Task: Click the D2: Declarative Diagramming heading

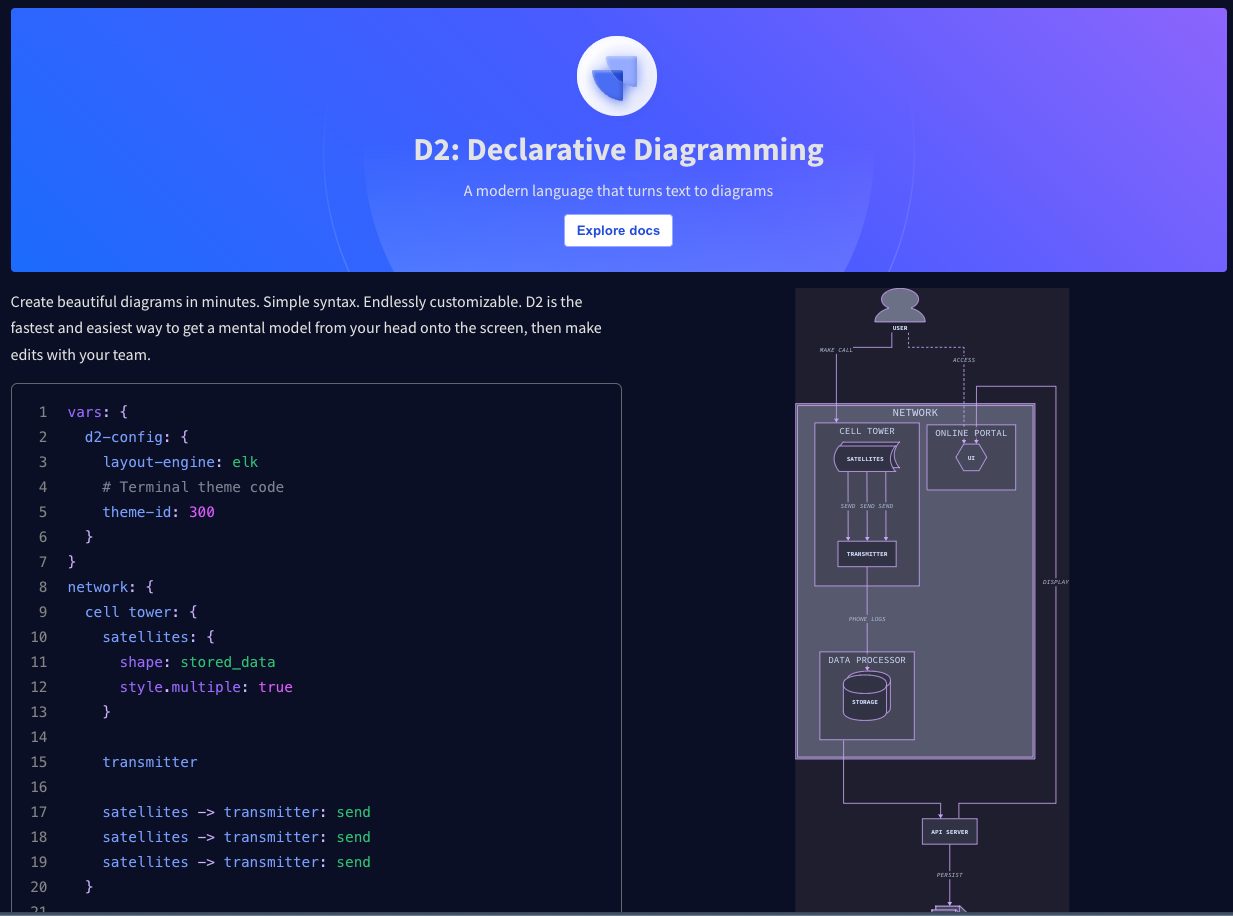Action: (x=618, y=150)
